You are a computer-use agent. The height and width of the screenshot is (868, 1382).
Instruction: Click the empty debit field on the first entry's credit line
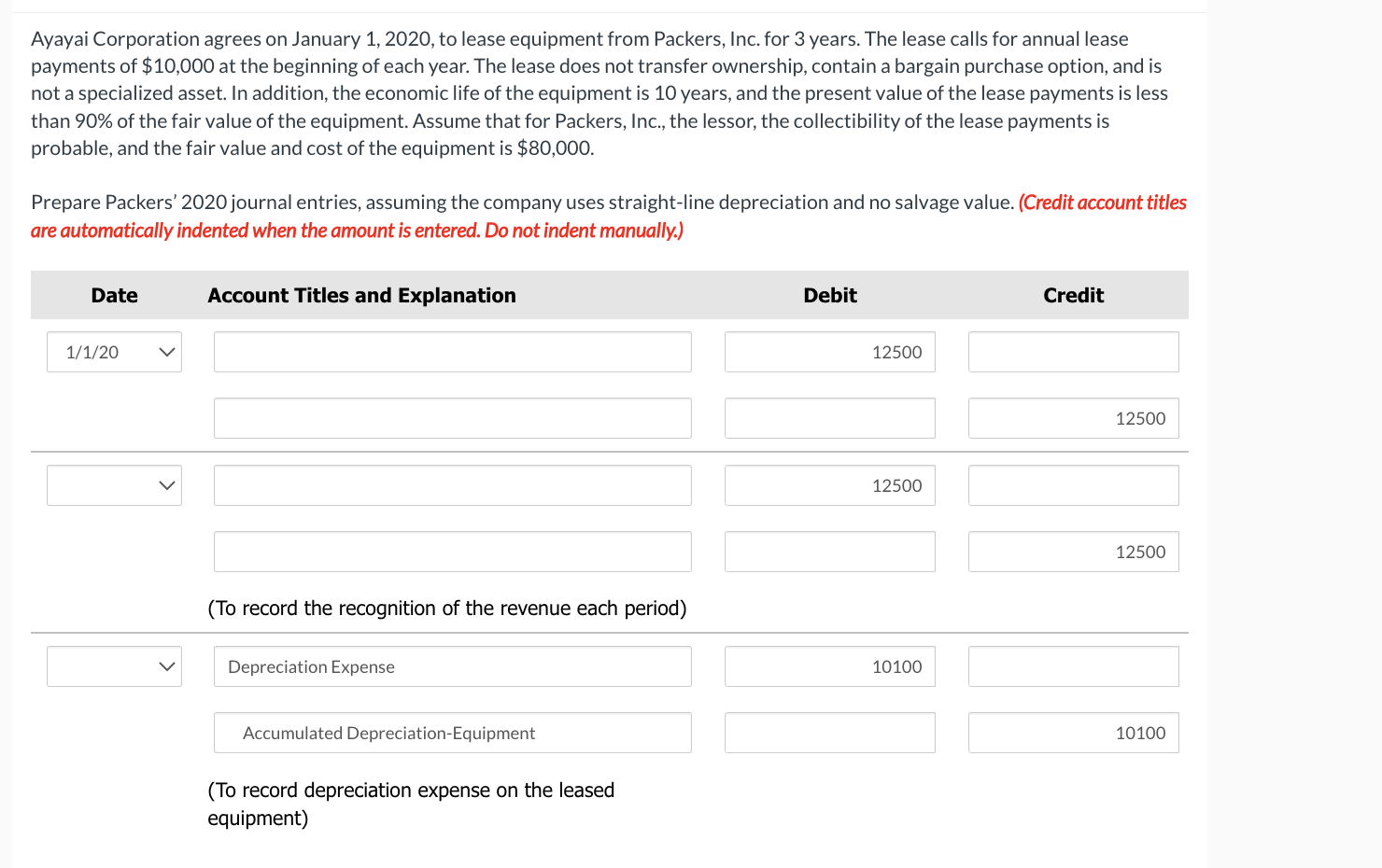click(x=830, y=418)
